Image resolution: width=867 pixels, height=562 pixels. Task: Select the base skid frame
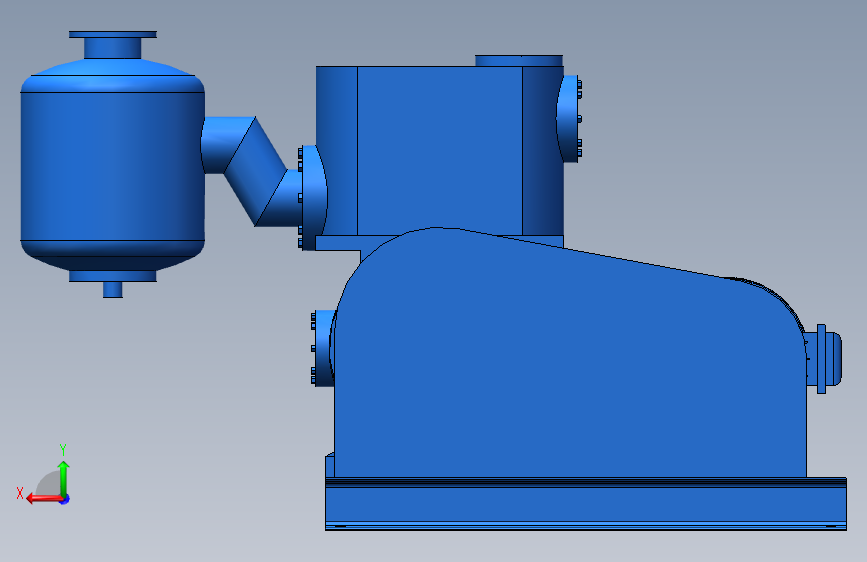pos(586,504)
